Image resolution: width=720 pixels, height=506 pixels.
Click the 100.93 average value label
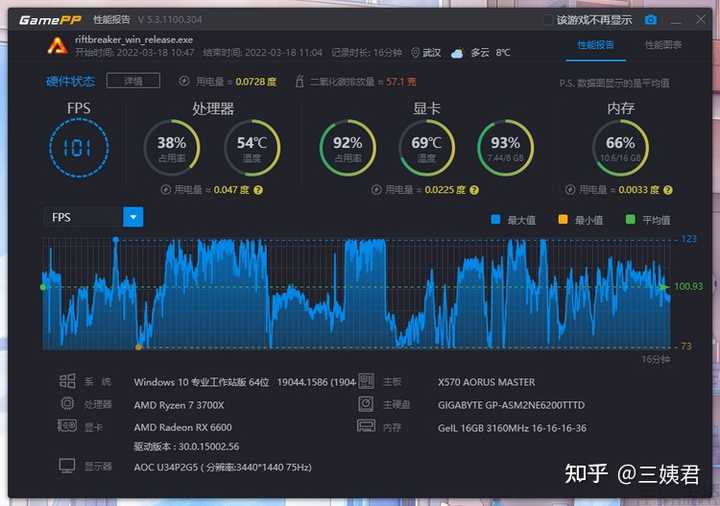(x=688, y=286)
